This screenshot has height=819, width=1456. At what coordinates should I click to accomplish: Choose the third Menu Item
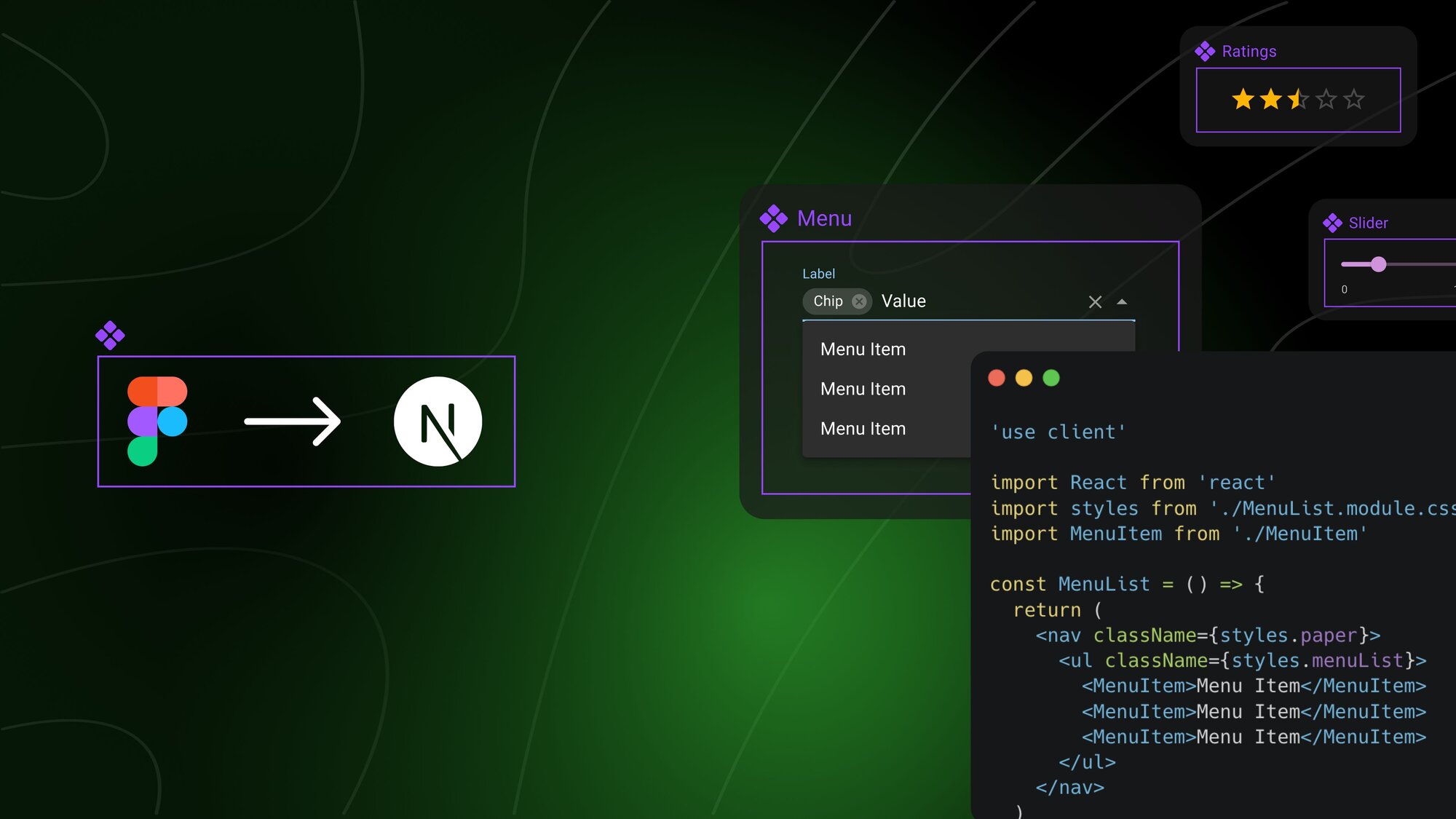click(x=863, y=429)
